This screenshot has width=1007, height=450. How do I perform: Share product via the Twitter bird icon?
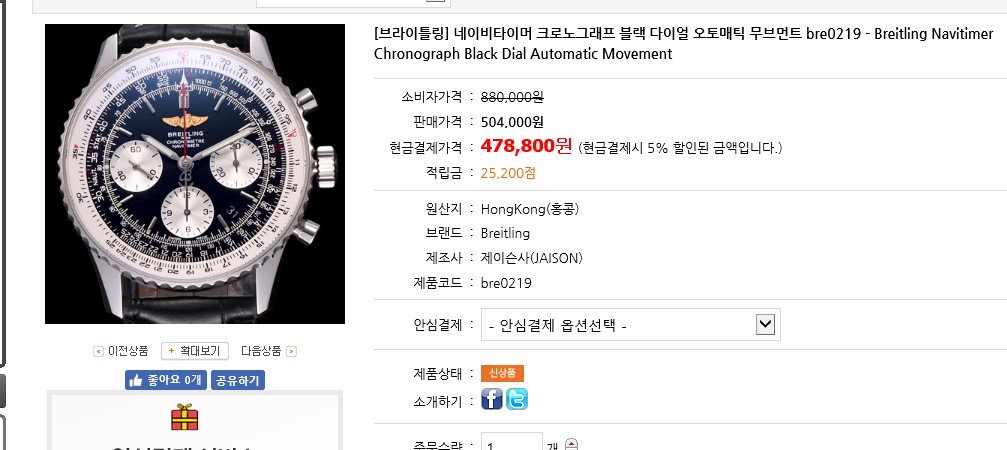[516, 399]
